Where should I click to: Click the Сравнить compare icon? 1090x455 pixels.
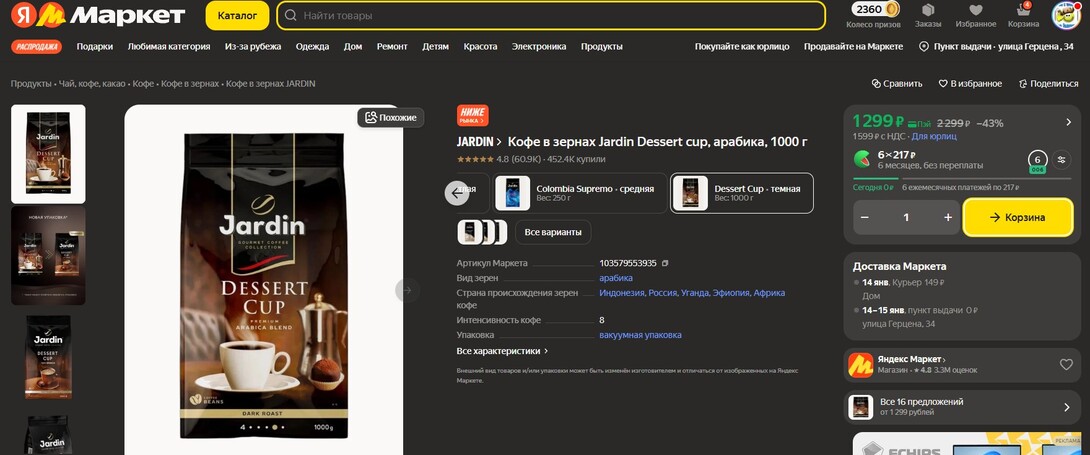click(x=876, y=84)
